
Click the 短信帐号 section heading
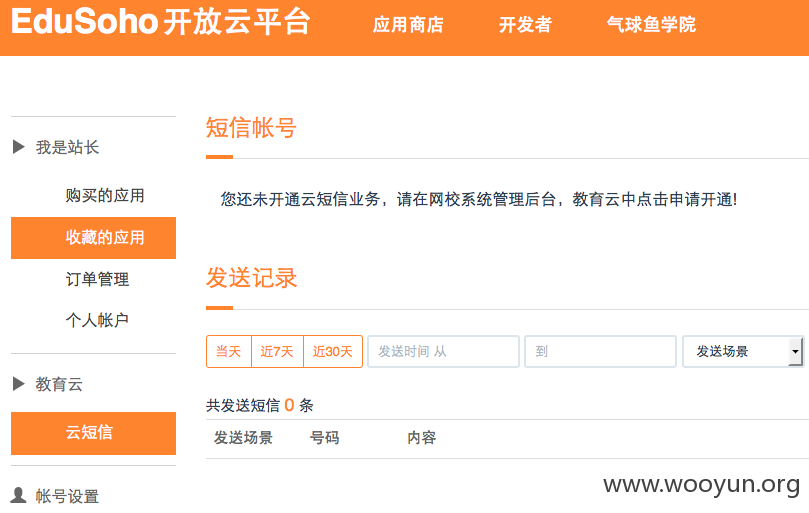click(251, 128)
